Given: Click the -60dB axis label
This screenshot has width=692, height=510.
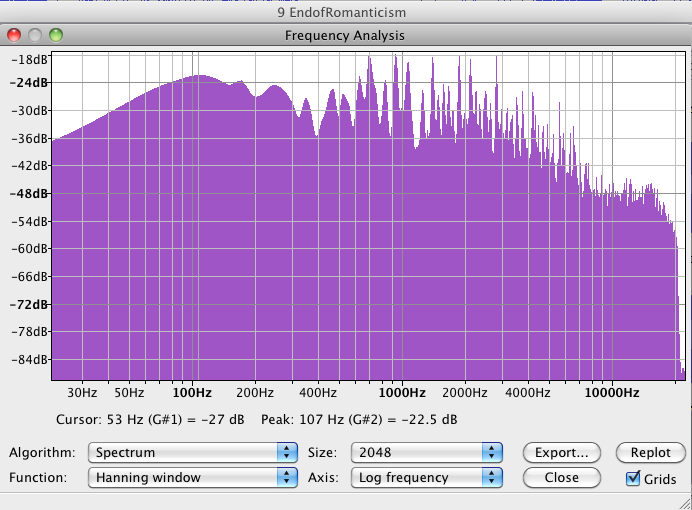Looking at the screenshot, I should point(29,249).
